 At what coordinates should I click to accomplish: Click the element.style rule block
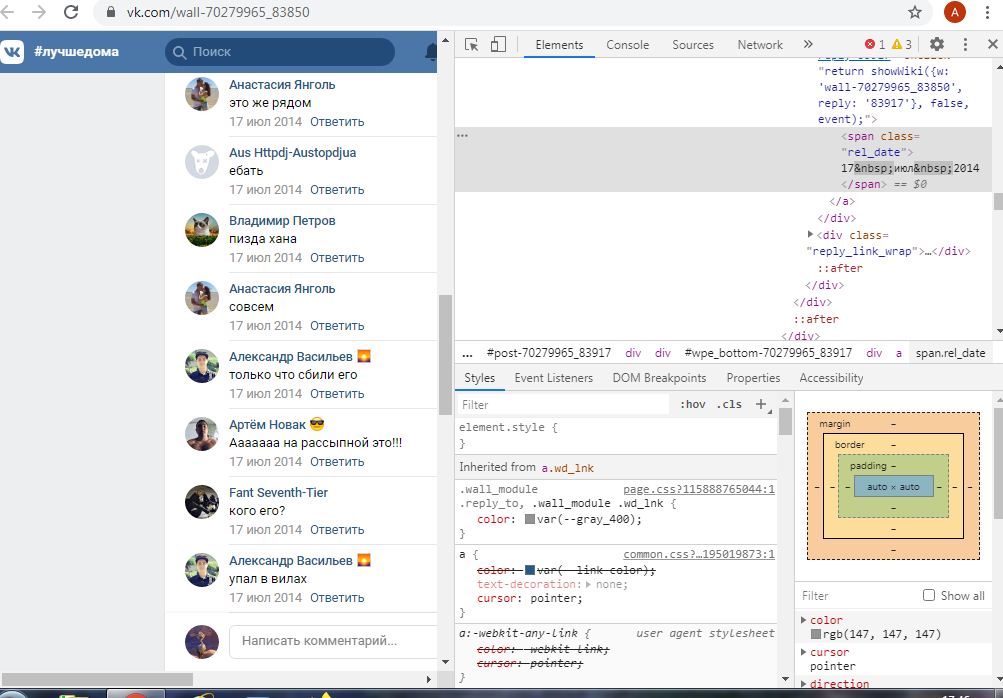pos(617,435)
